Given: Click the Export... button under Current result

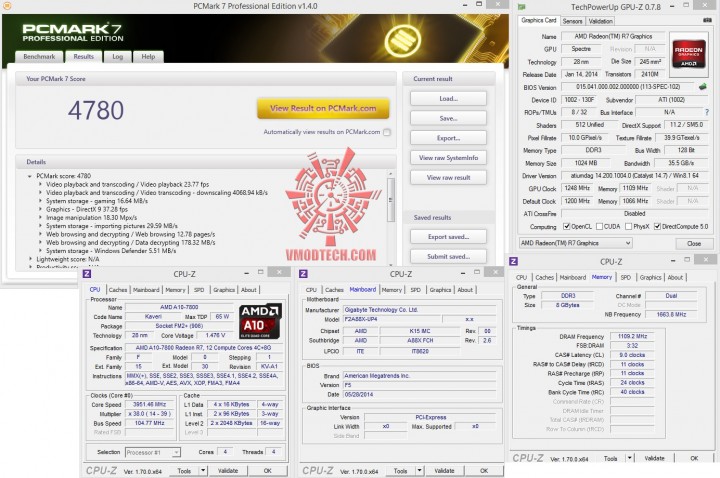Looking at the screenshot, I should point(448,138).
